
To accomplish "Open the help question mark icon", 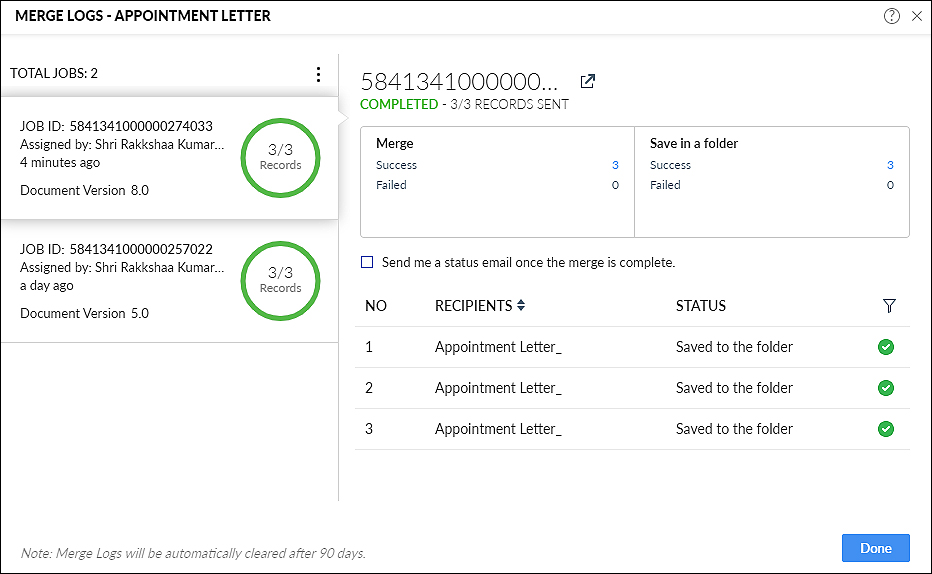I will tap(892, 16).
